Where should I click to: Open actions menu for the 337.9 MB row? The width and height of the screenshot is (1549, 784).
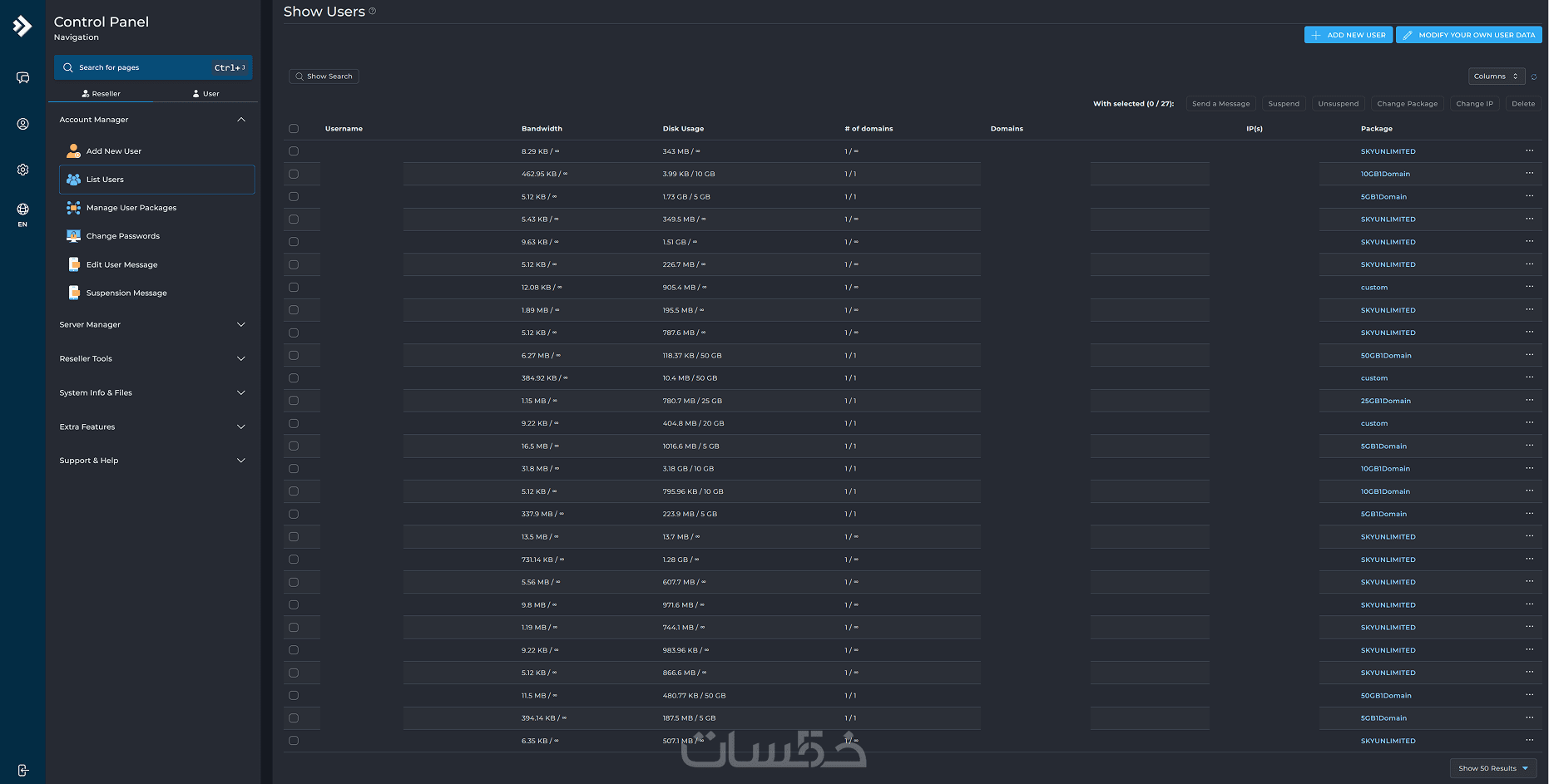(1529, 513)
